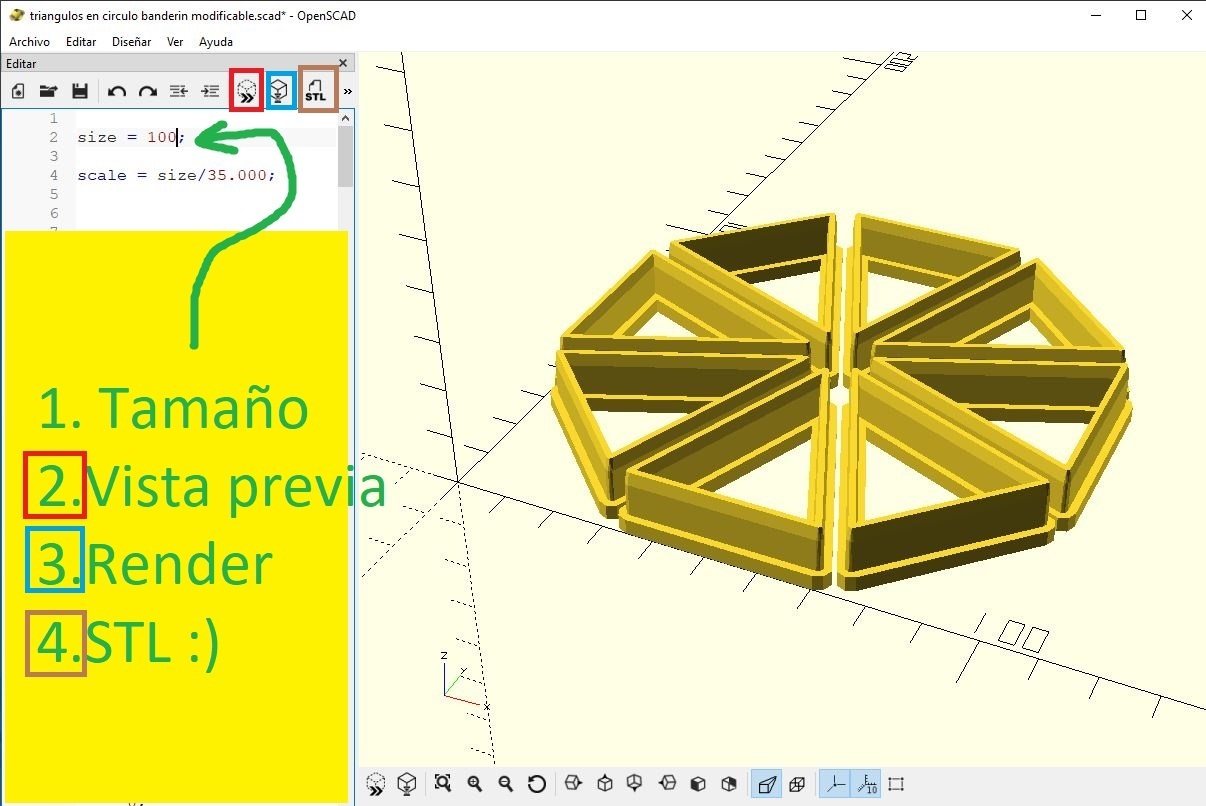This screenshot has width=1206, height=806.
Task: Open the Ayuda menu
Action: tap(216, 42)
